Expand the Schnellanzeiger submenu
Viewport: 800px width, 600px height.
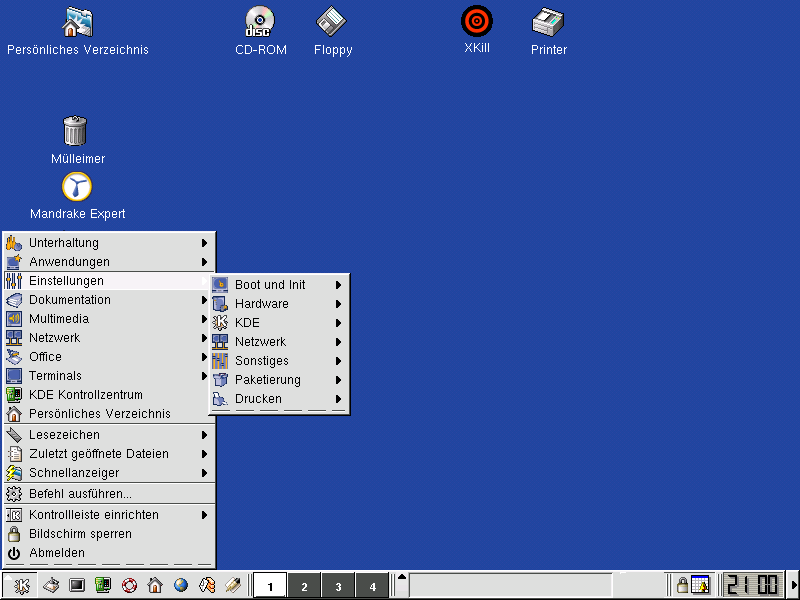tap(109, 473)
